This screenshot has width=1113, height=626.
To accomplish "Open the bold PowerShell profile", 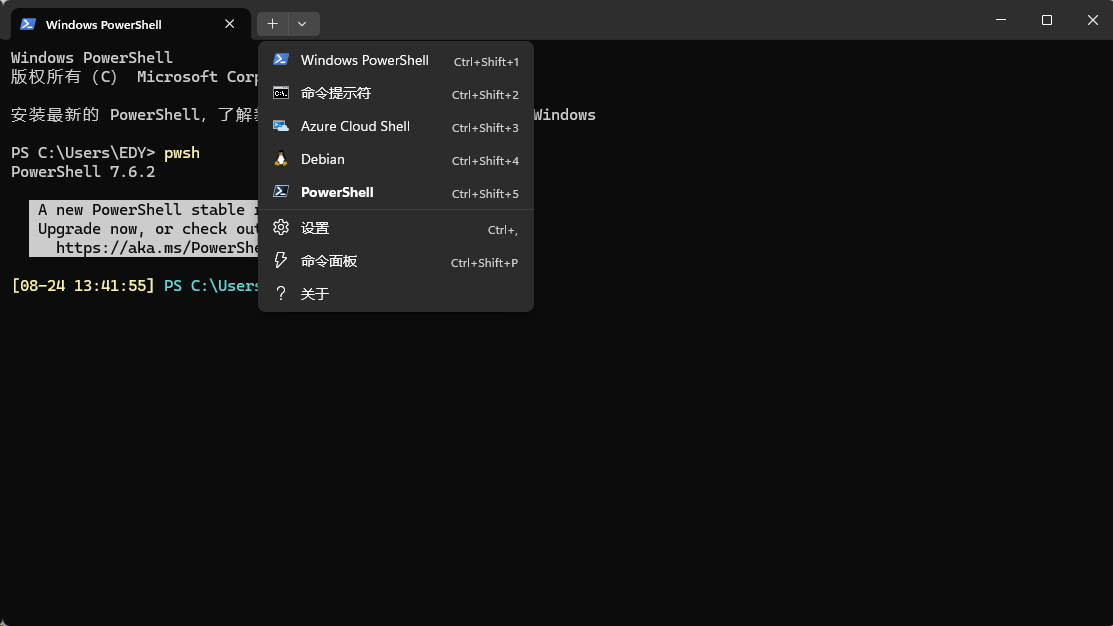I will click(x=396, y=192).
